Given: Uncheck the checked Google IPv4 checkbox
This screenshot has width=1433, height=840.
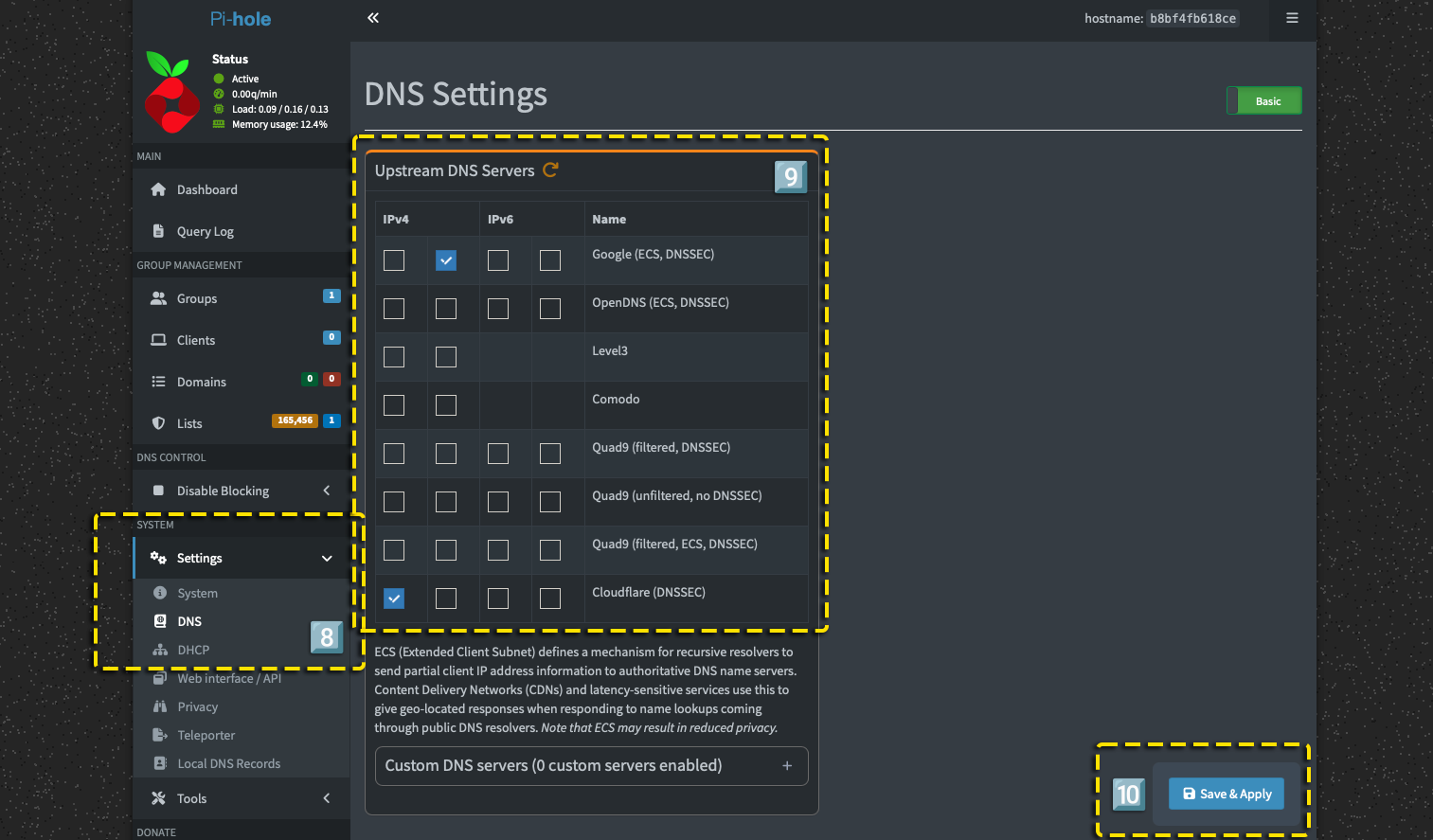Looking at the screenshot, I should click(446, 260).
